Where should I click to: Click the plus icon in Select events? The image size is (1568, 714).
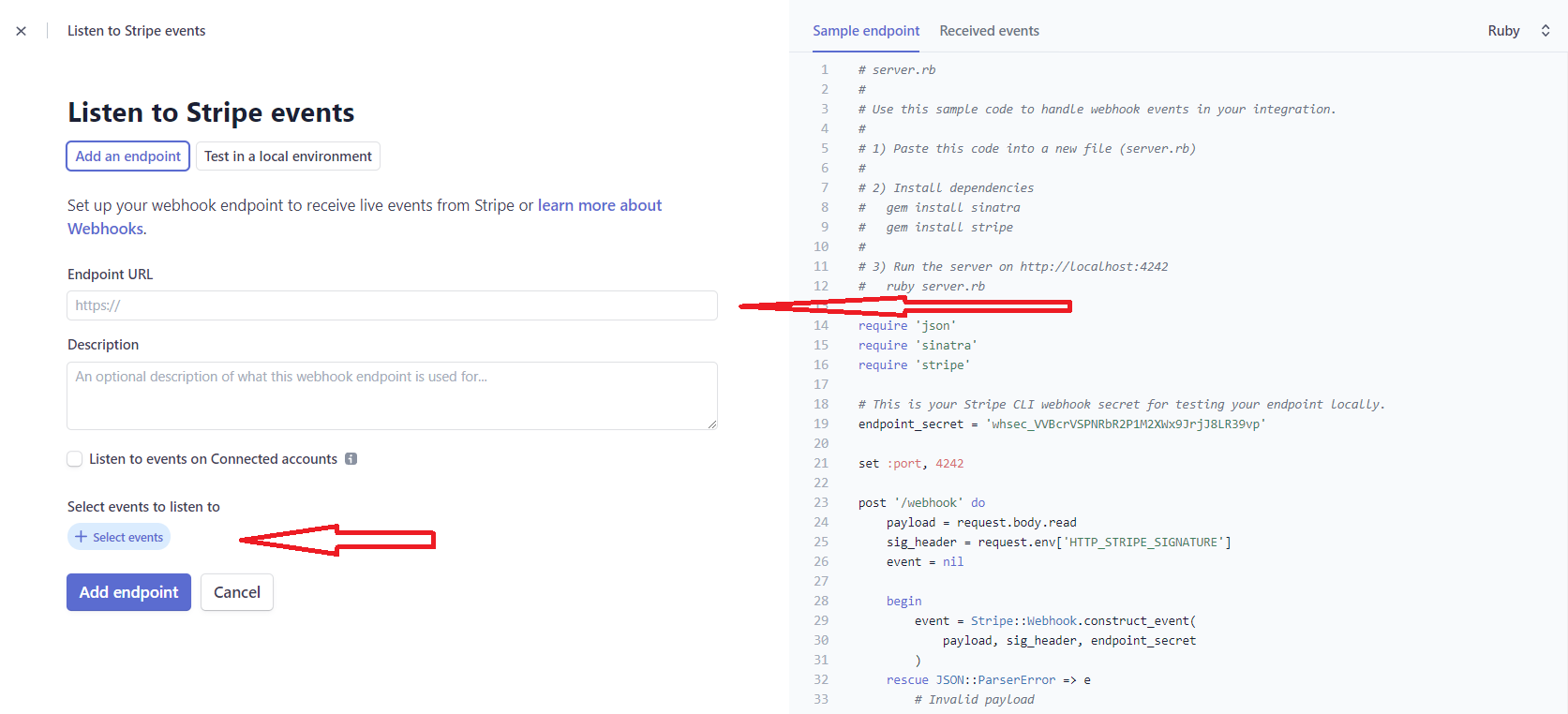82,537
